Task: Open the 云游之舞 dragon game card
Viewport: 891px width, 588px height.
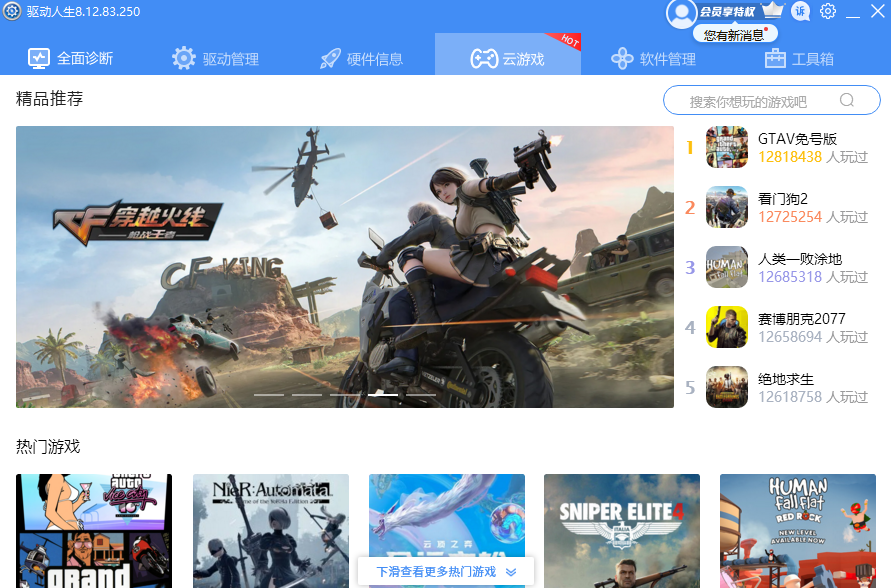Action: (447, 514)
